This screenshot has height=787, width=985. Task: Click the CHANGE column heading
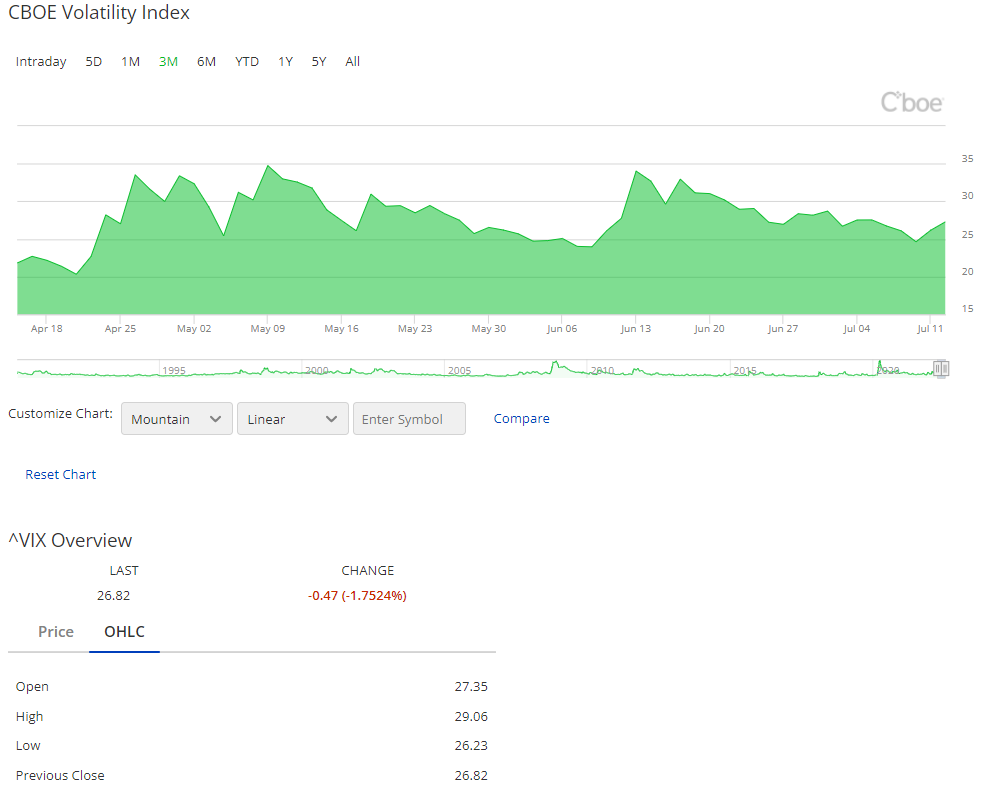point(367,570)
